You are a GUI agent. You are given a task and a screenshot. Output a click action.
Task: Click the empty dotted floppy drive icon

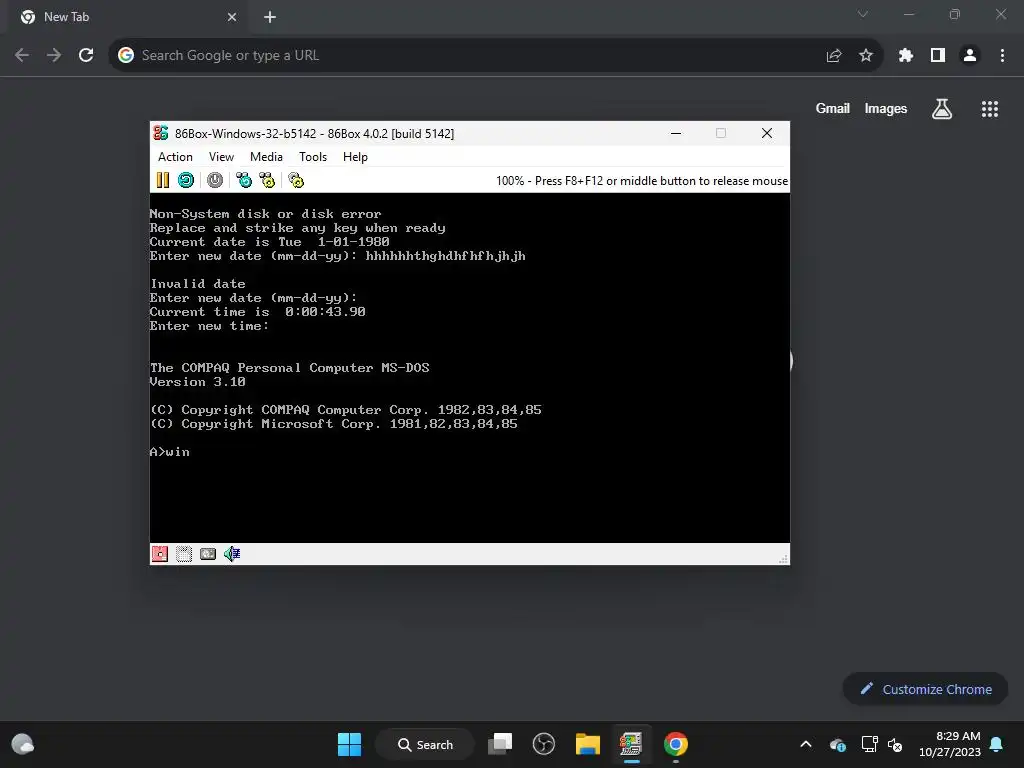point(184,554)
